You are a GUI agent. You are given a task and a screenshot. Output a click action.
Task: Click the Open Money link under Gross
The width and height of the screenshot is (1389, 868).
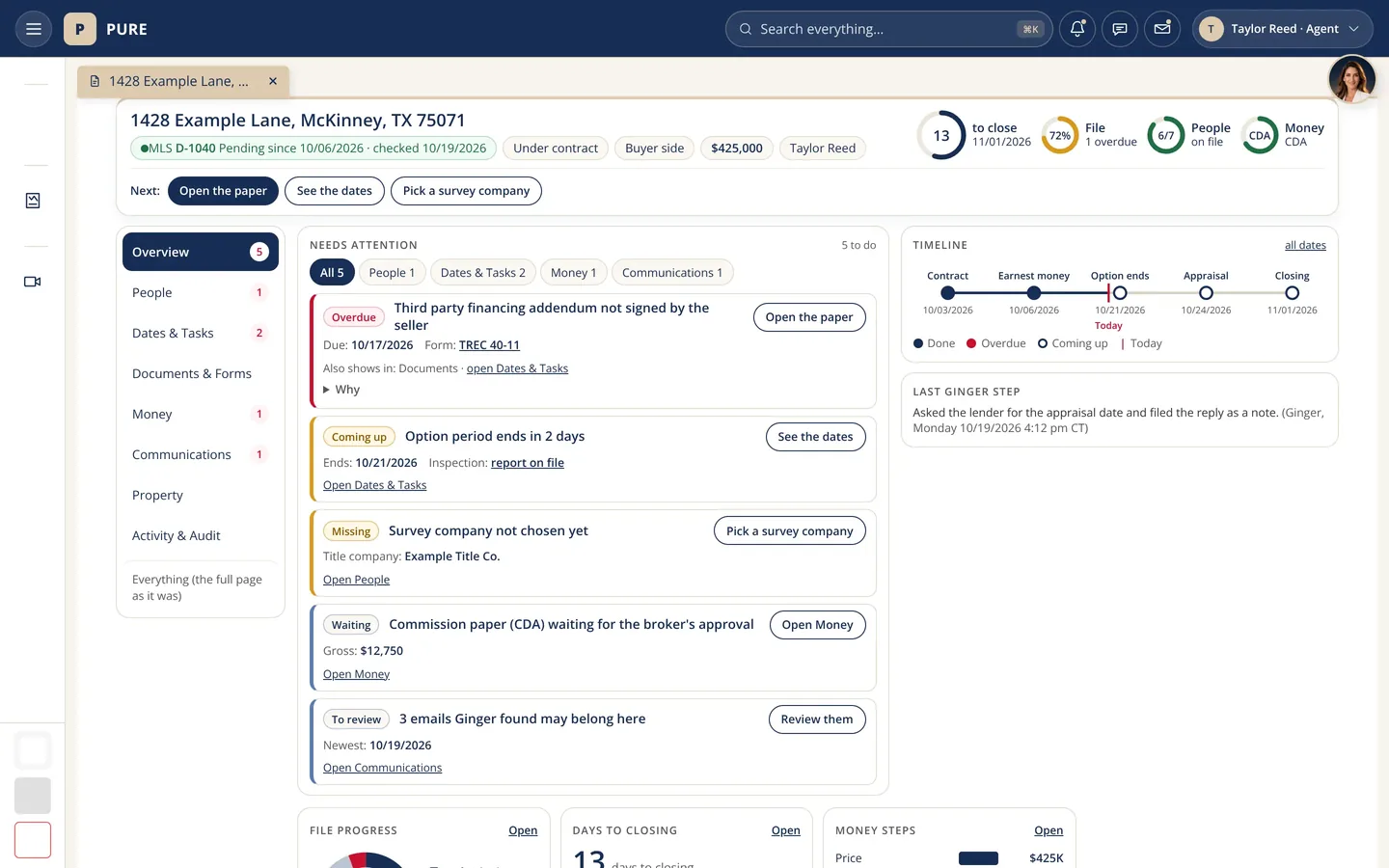356,674
